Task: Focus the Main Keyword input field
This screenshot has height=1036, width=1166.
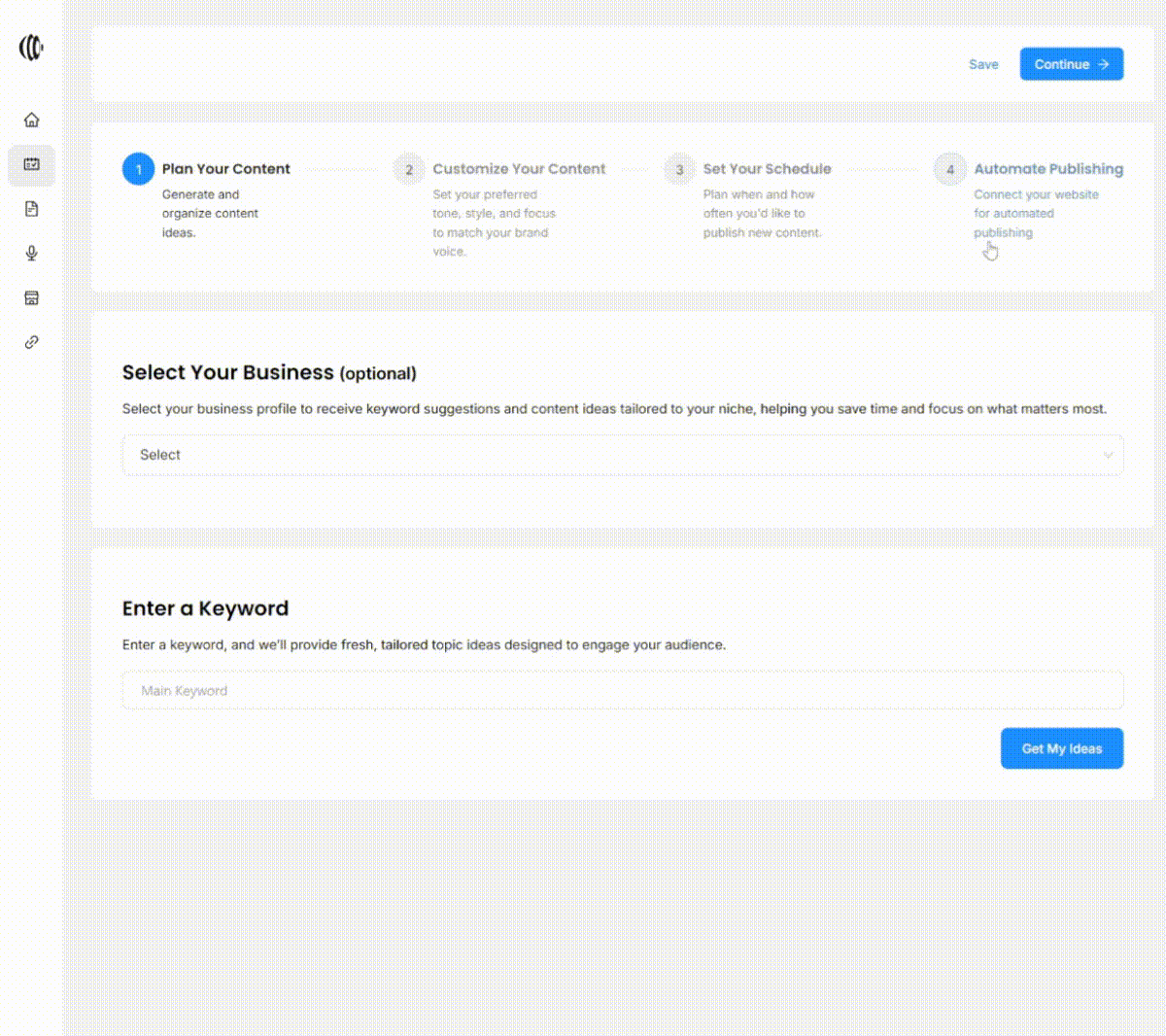Action: (622, 691)
